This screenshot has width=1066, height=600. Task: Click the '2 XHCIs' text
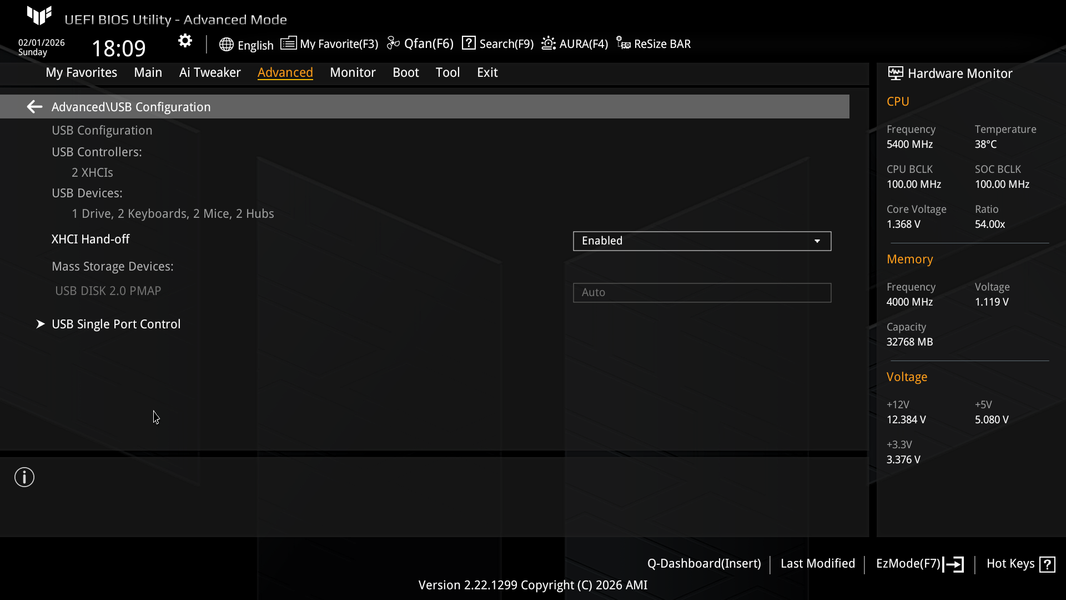[92, 173]
